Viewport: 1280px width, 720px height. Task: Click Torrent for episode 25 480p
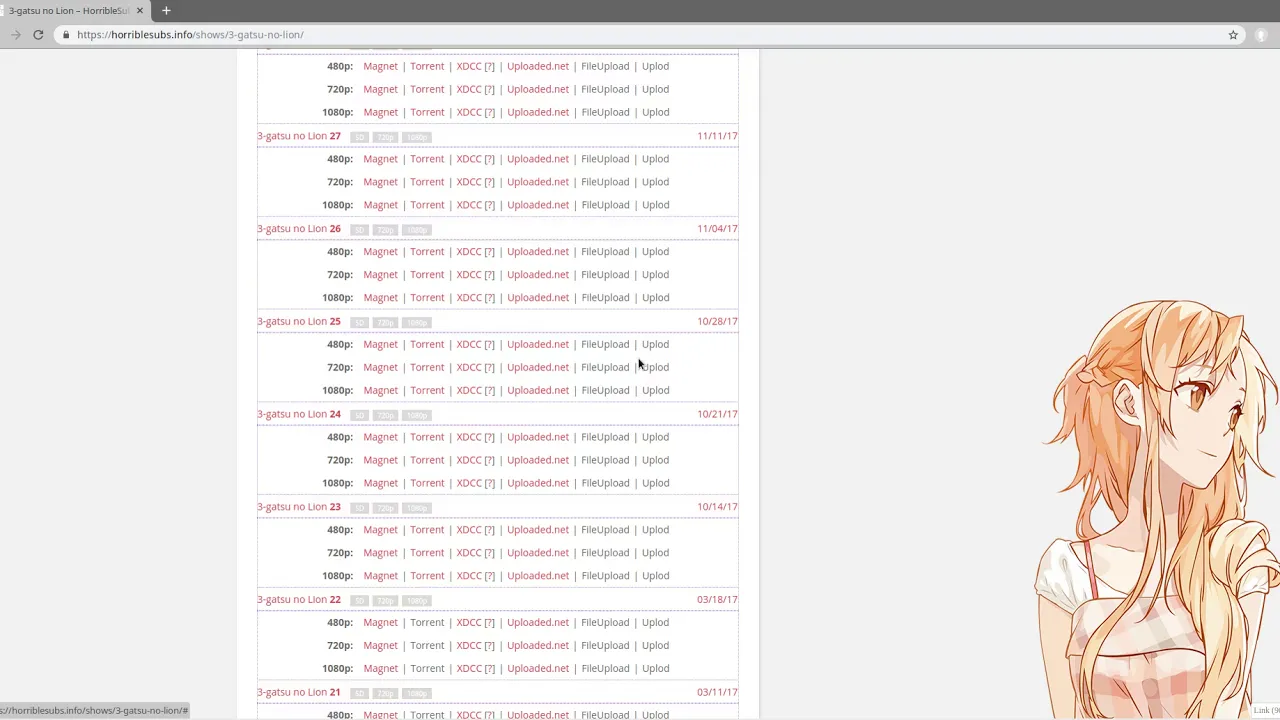427,345
